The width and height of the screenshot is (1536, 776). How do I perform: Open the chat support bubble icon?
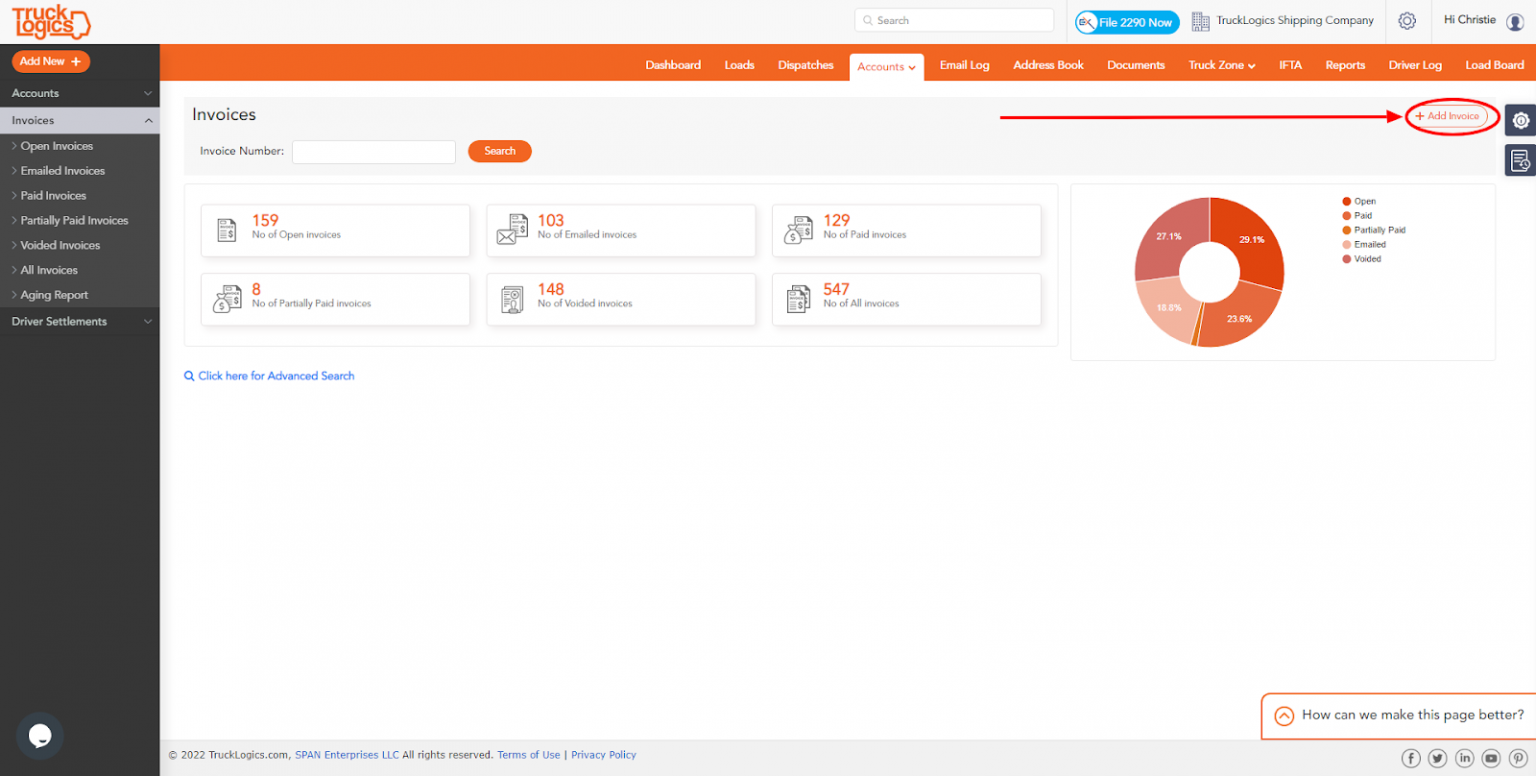coord(40,736)
